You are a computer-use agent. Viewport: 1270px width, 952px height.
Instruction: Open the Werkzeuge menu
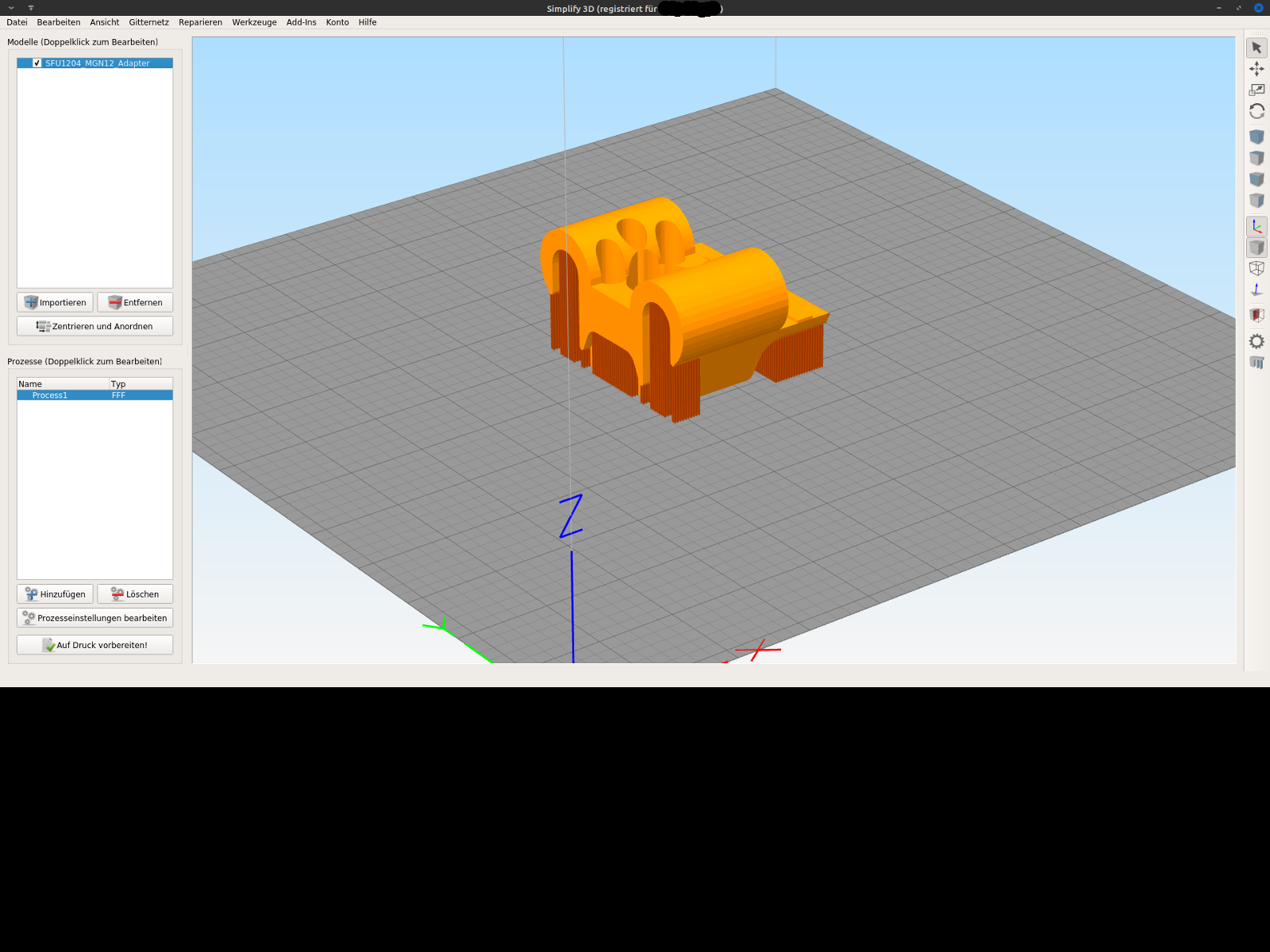click(x=254, y=22)
